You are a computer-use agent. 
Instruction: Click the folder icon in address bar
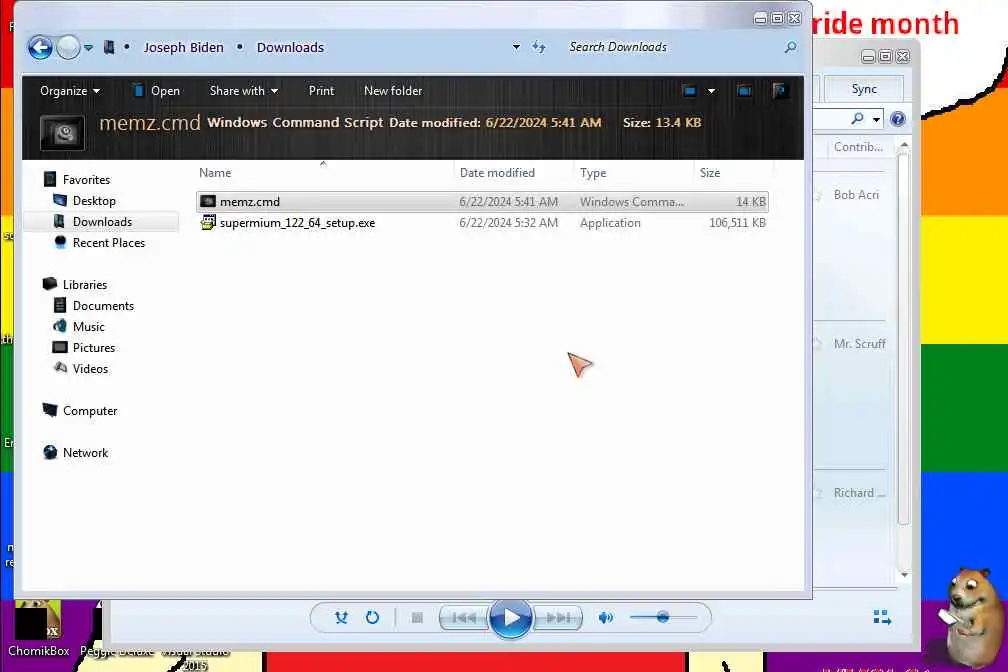tap(109, 47)
